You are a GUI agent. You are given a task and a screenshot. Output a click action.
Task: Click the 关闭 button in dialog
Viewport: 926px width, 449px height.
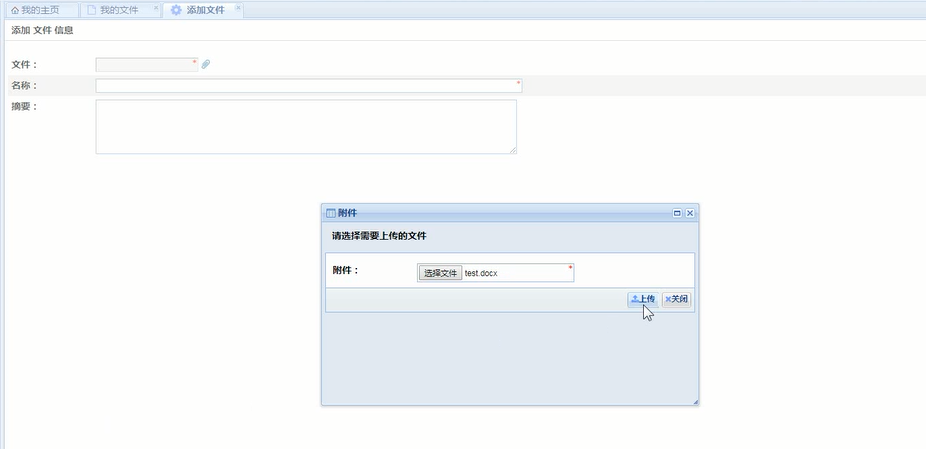click(676, 300)
